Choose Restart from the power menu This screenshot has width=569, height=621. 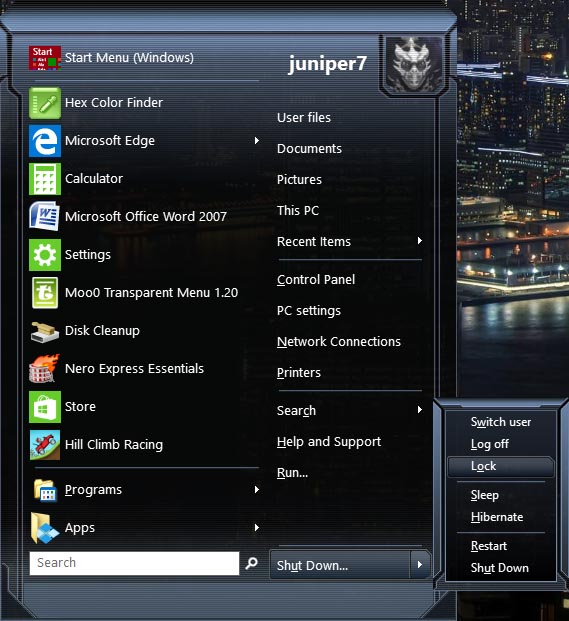pyautogui.click(x=501, y=546)
